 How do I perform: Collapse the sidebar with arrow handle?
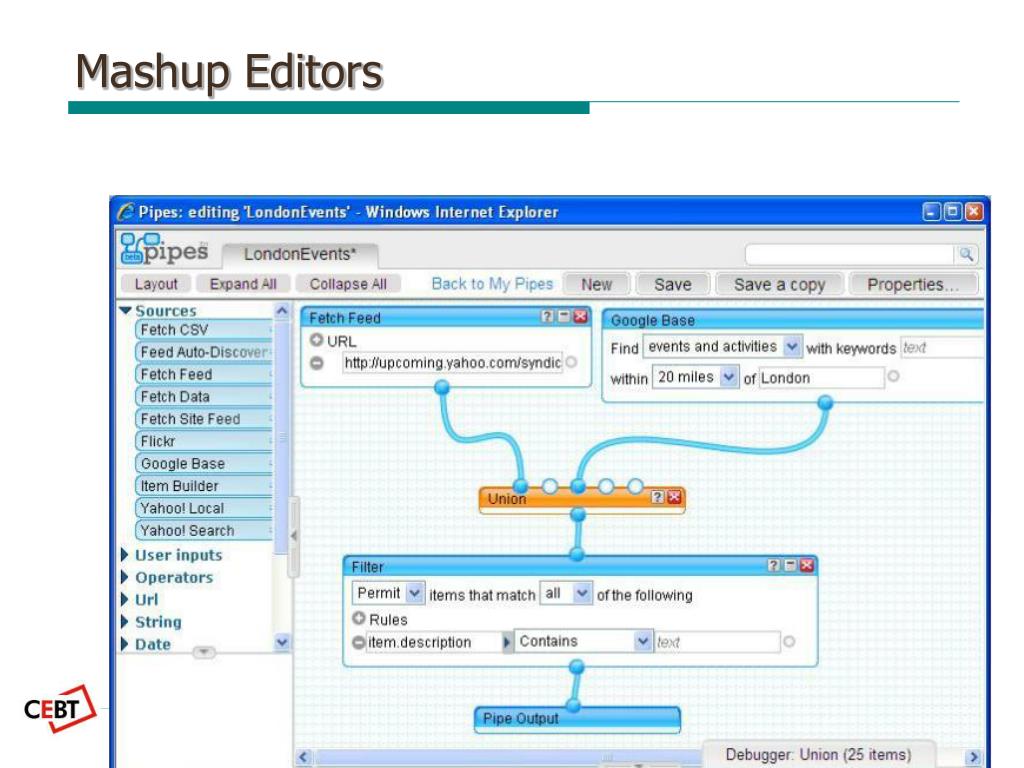pyautogui.click(x=293, y=536)
